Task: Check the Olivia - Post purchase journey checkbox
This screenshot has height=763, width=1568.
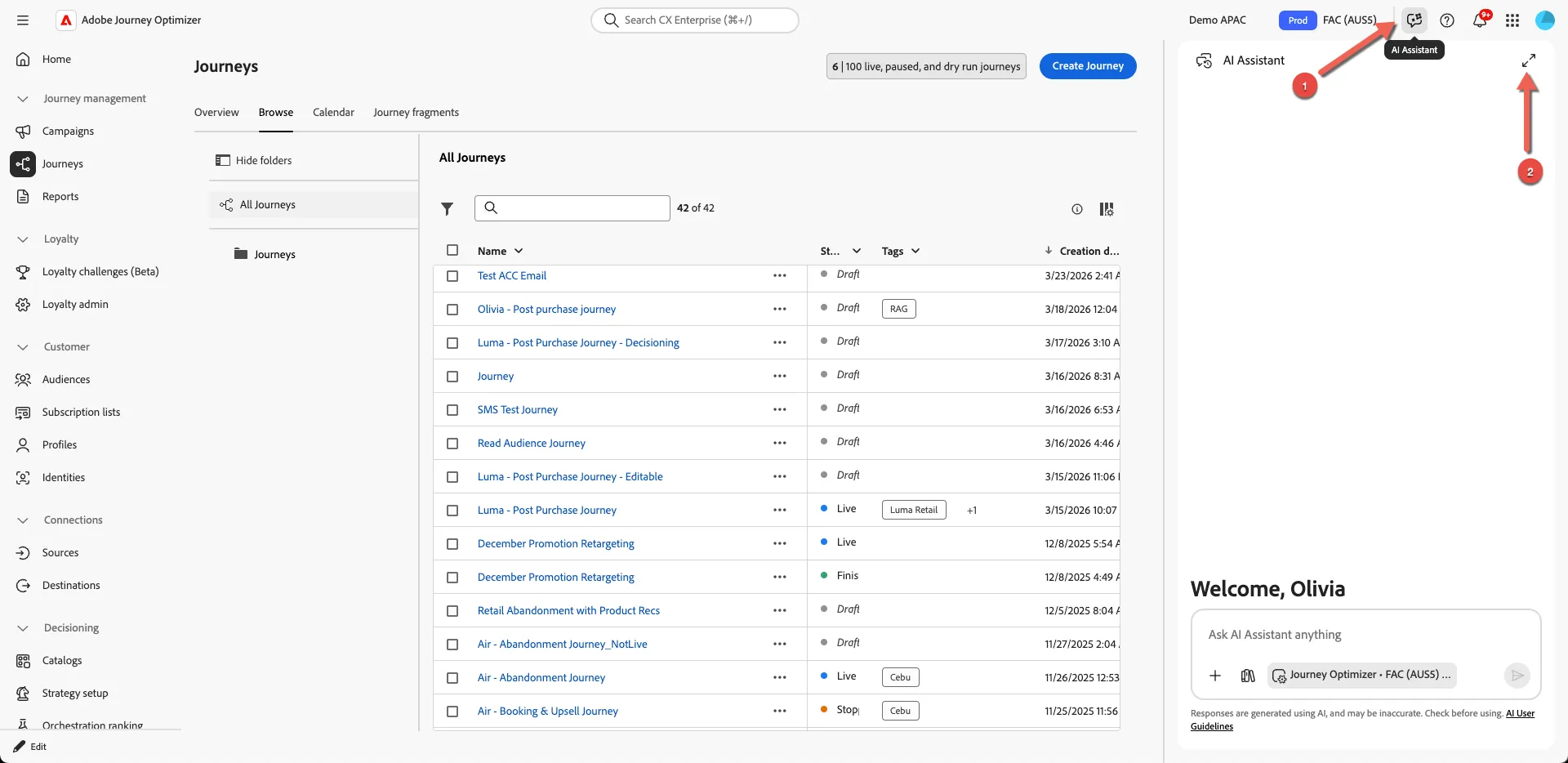Action: [452, 310]
